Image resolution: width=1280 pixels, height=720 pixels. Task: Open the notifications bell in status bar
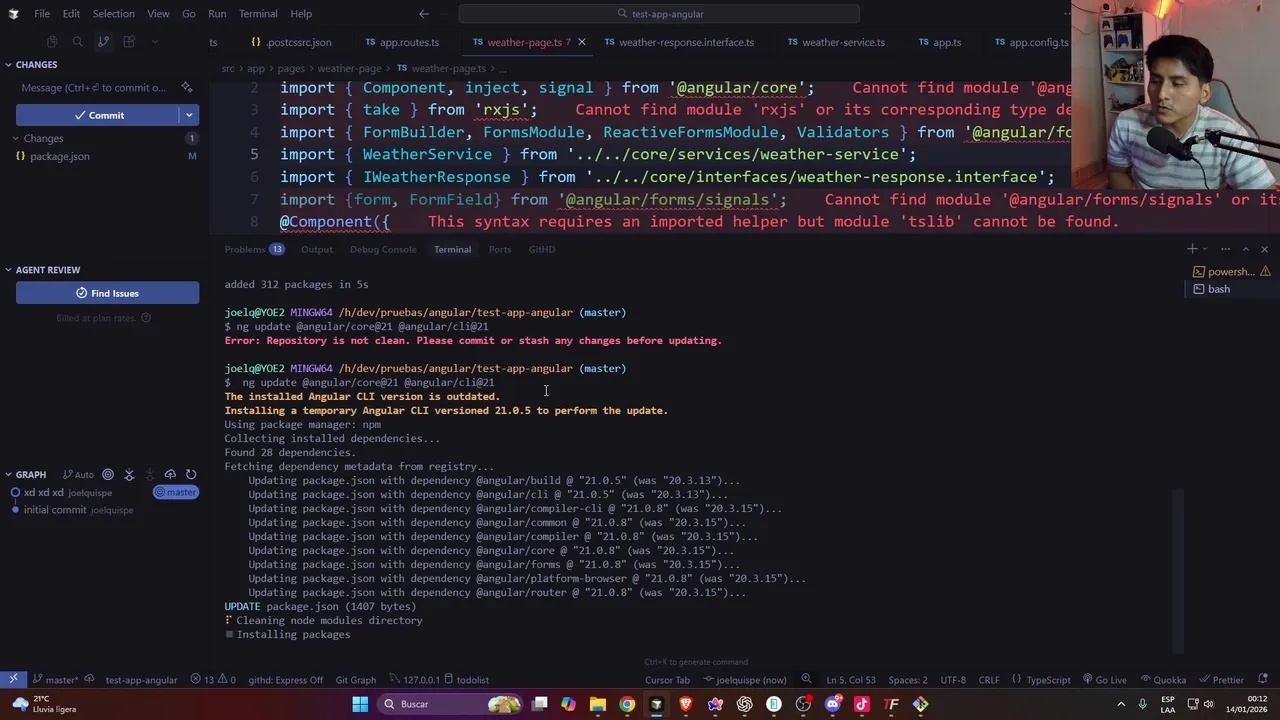click(1264, 680)
